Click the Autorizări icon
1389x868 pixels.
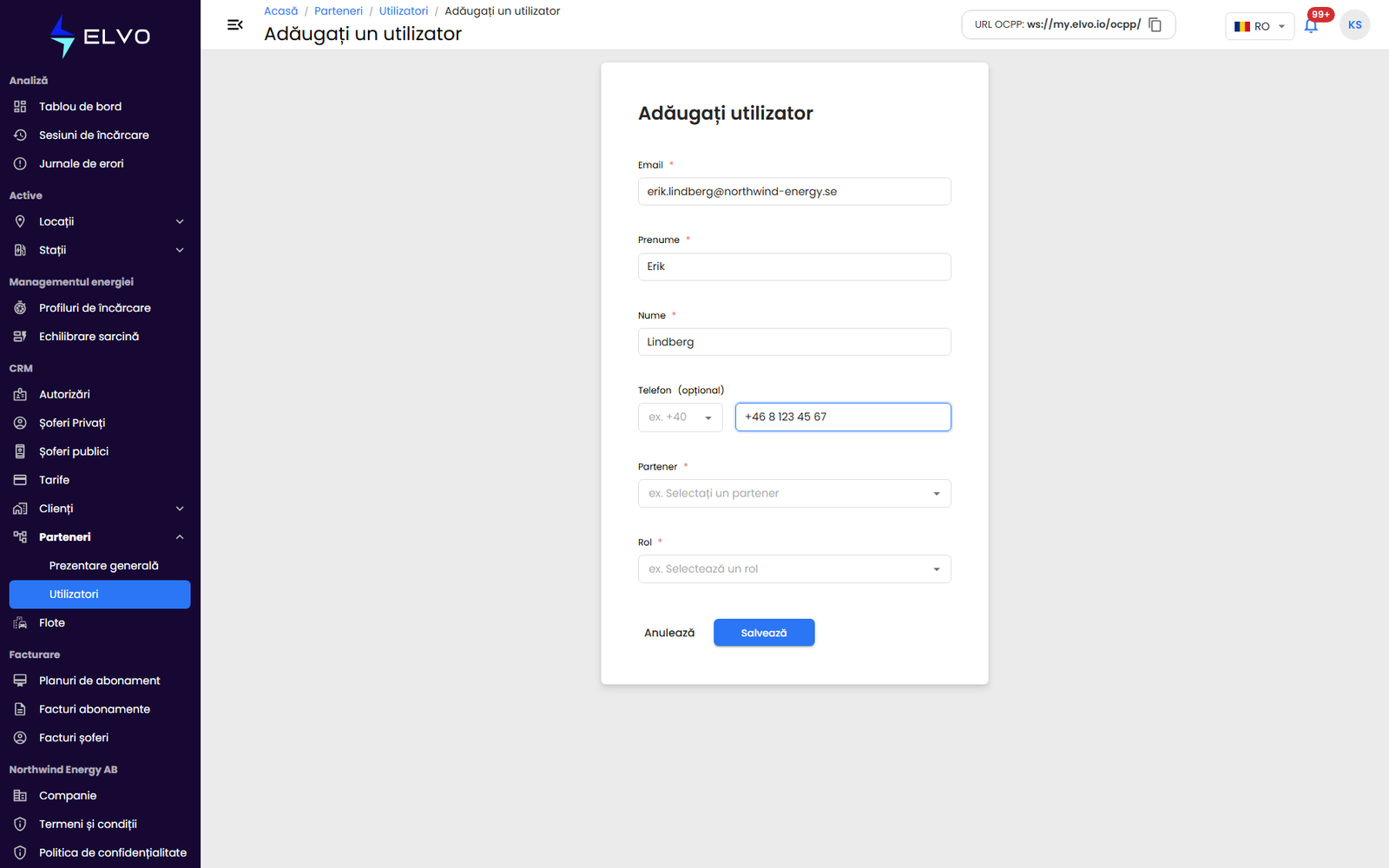pos(20,394)
